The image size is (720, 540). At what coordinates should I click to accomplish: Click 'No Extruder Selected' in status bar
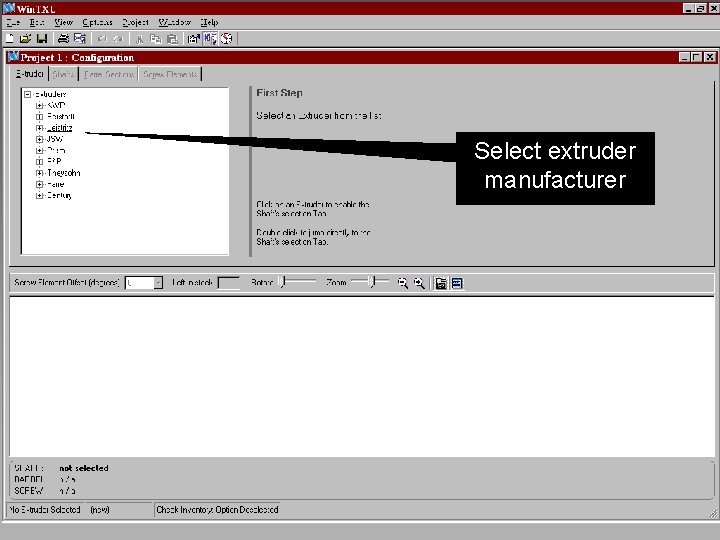coord(45,510)
